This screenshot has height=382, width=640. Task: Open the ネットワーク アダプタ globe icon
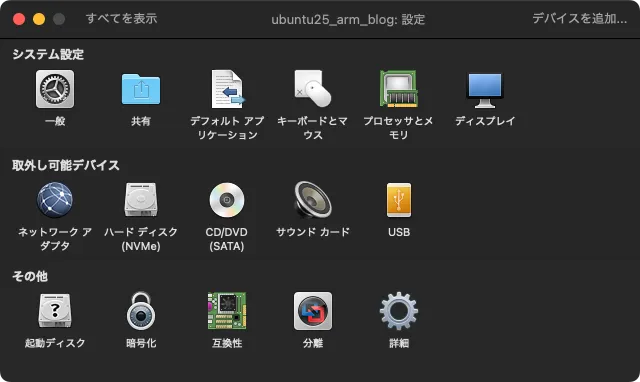(55, 200)
